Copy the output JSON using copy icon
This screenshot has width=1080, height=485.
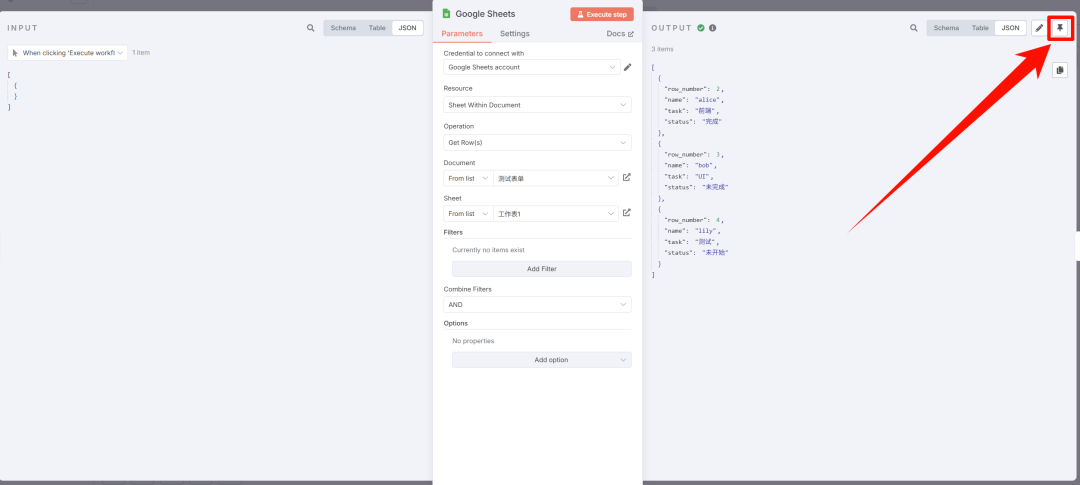[x=1060, y=70]
